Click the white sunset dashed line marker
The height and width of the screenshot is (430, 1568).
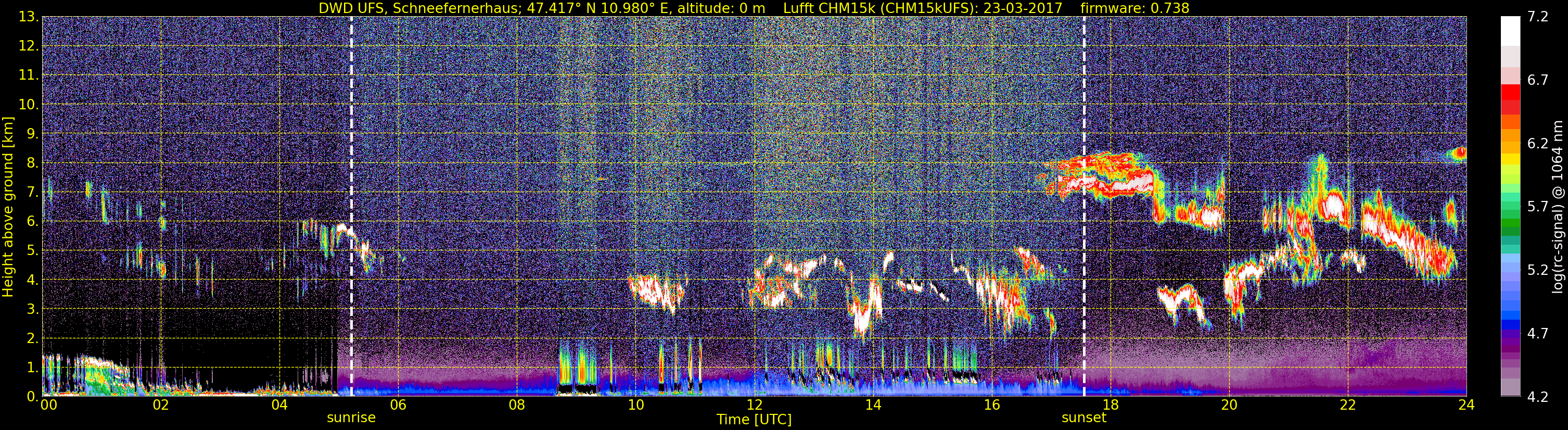(x=1084, y=207)
